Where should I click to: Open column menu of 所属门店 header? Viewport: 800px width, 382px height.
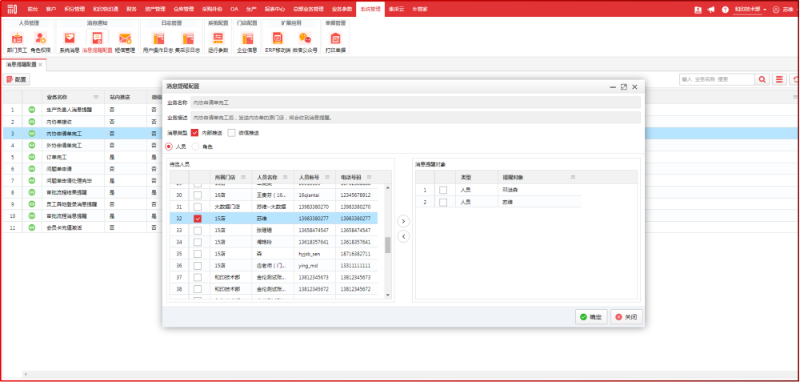pyautogui.click(x=243, y=177)
